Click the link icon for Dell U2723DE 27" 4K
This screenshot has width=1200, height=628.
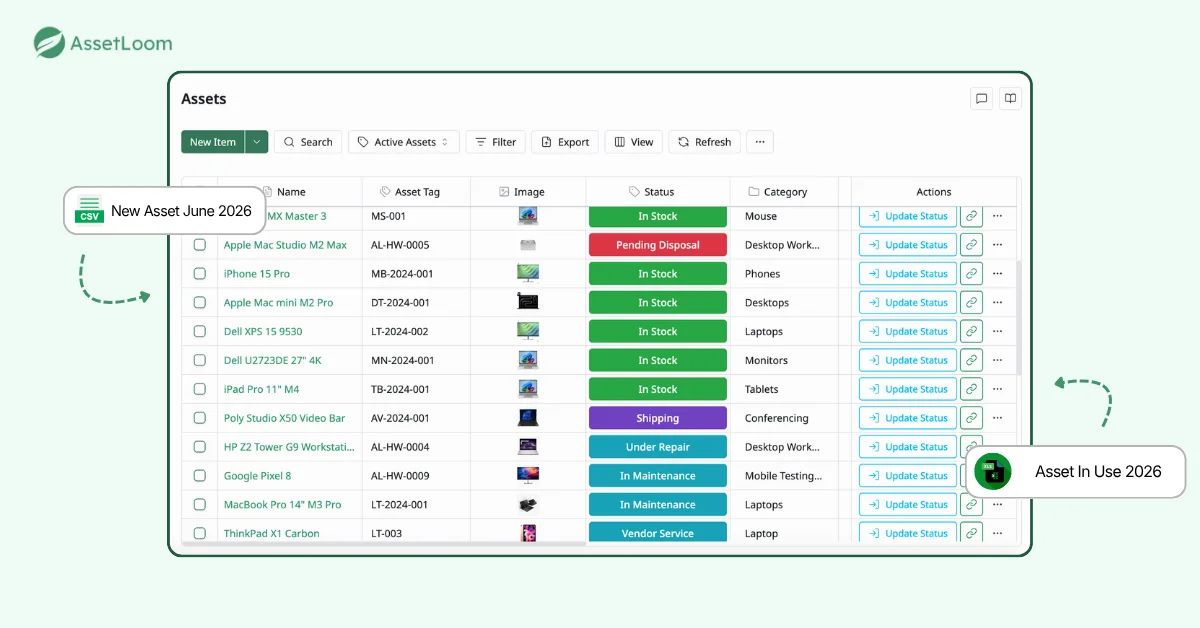(971, 361)
